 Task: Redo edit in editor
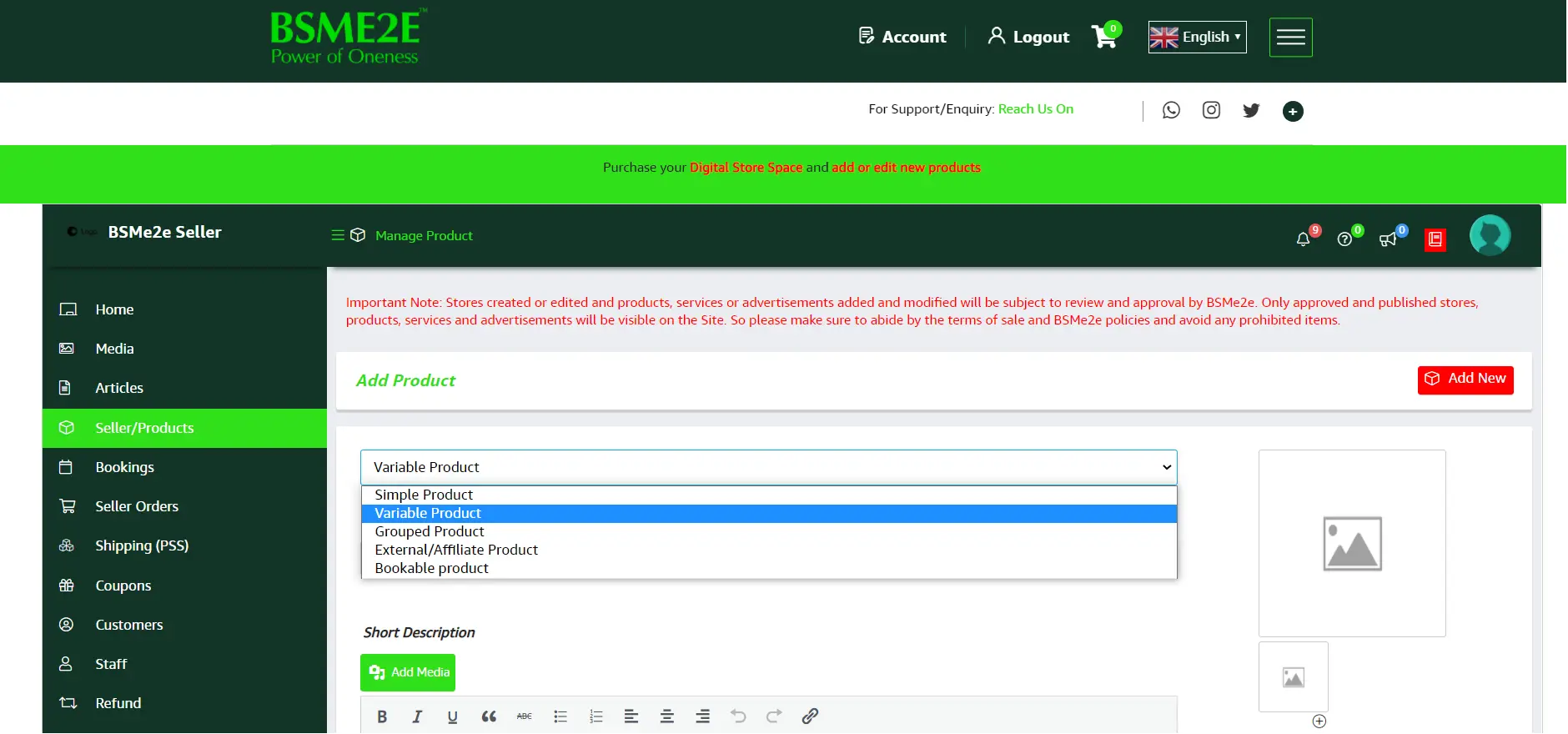774,716
